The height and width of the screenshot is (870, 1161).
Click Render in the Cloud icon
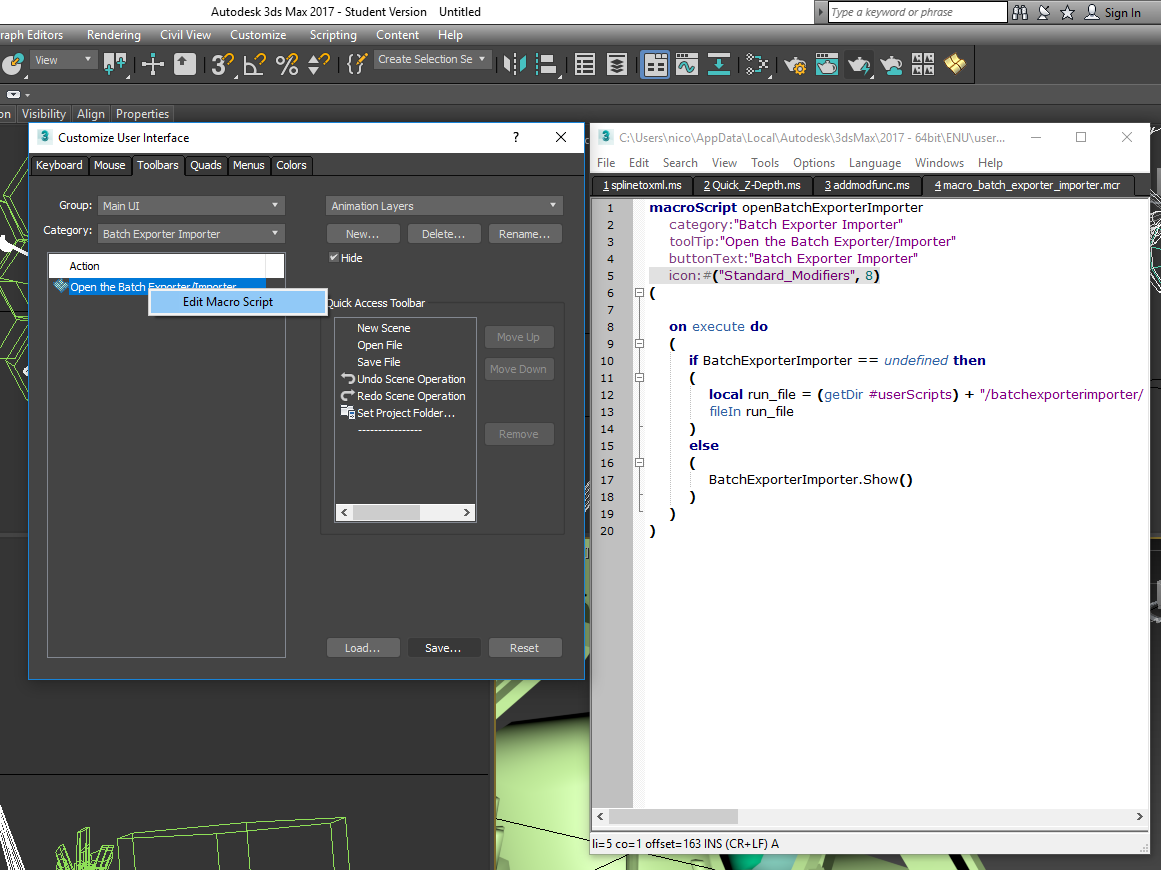[x=891, y=64]
